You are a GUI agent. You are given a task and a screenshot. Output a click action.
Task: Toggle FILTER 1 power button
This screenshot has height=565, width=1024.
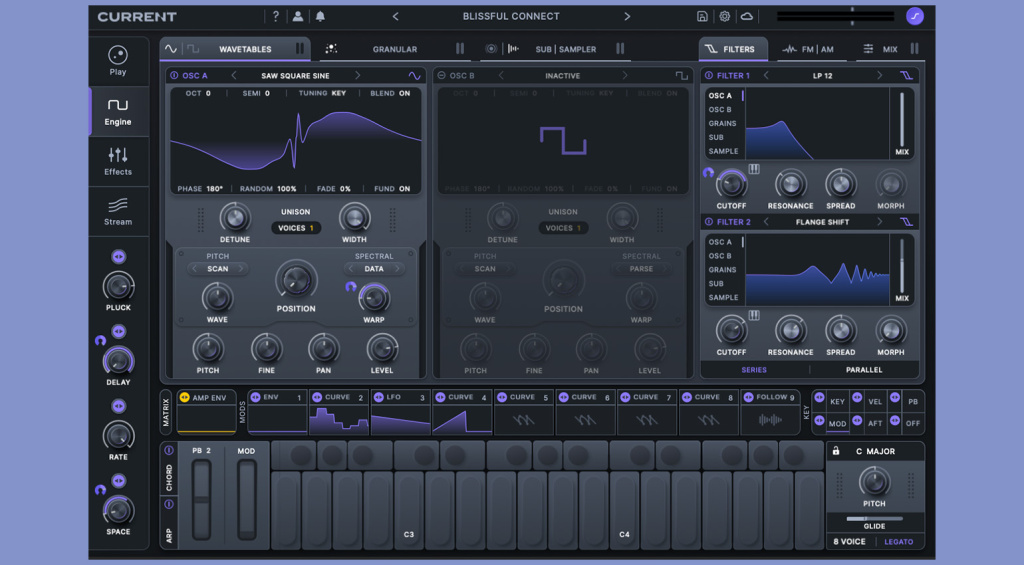(709, 76)
